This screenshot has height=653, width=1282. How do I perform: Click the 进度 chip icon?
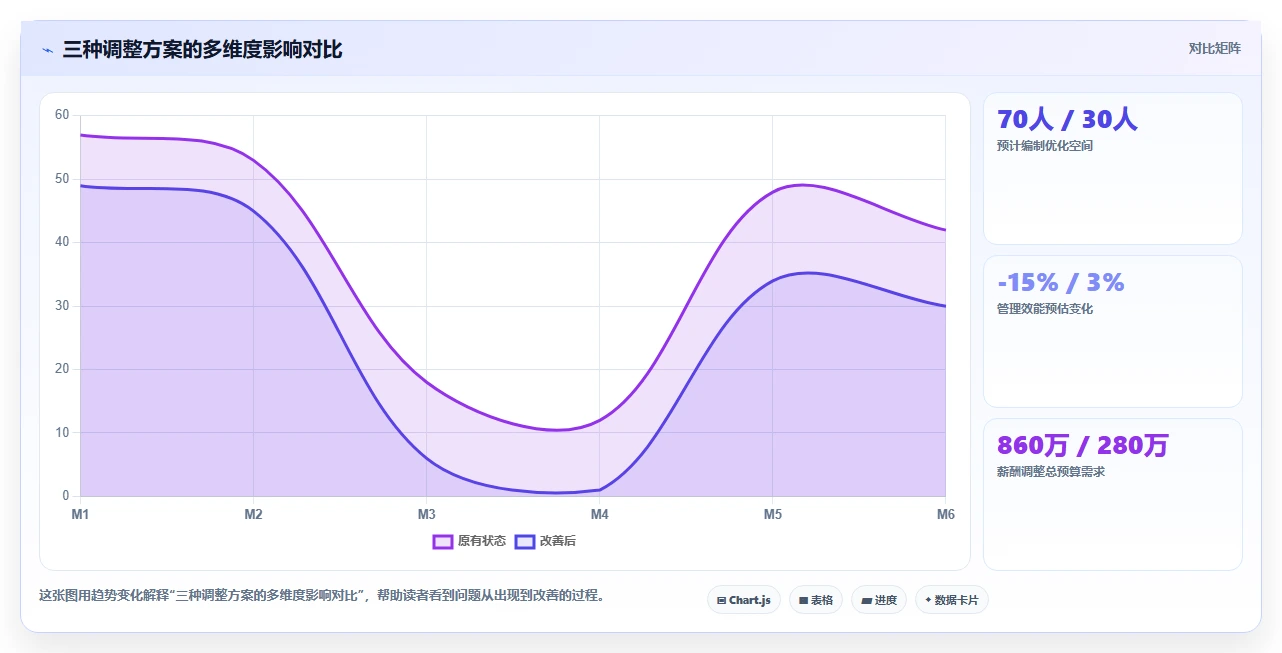(866, 600)
